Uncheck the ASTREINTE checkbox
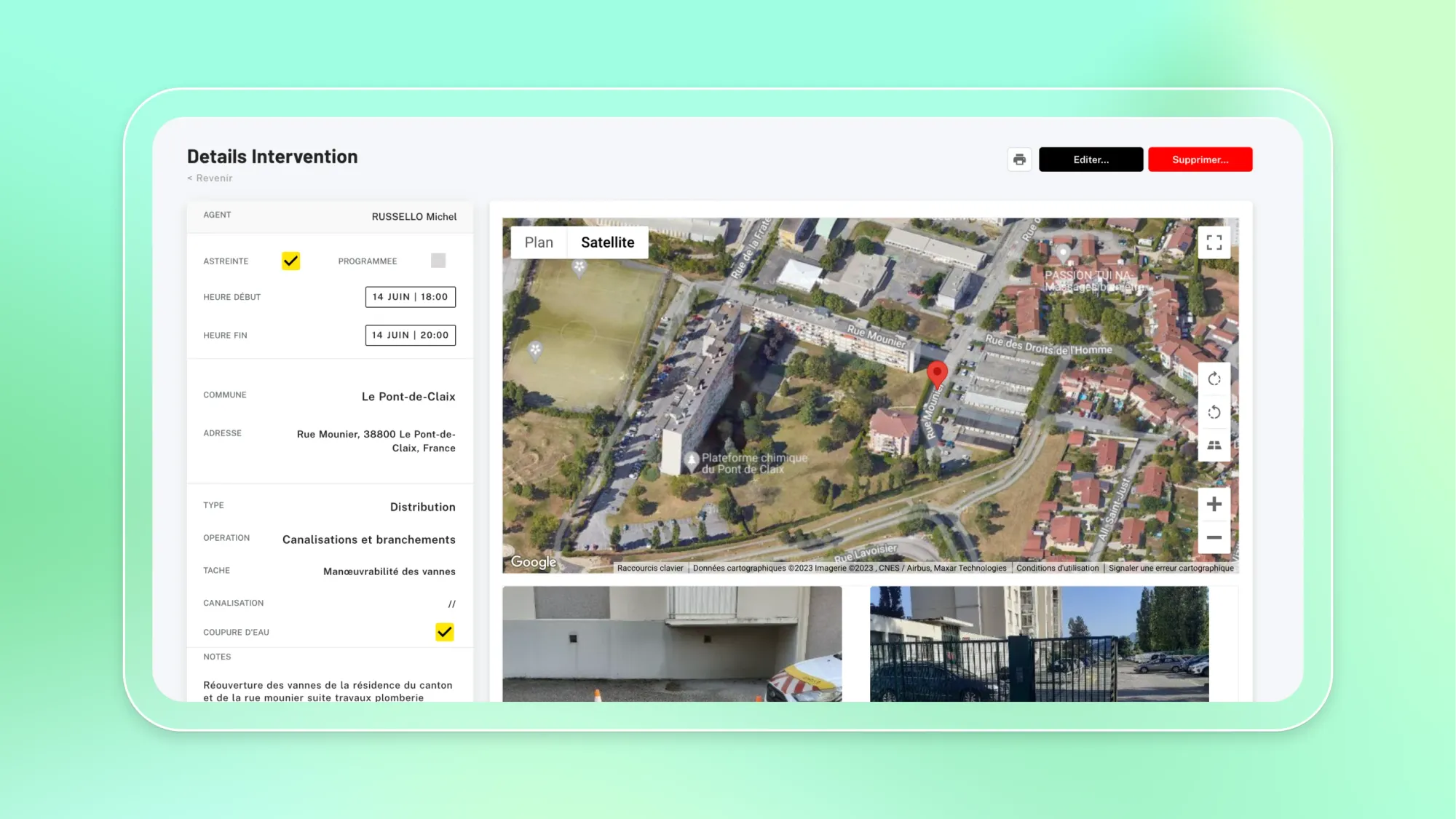 click(291, 261)
